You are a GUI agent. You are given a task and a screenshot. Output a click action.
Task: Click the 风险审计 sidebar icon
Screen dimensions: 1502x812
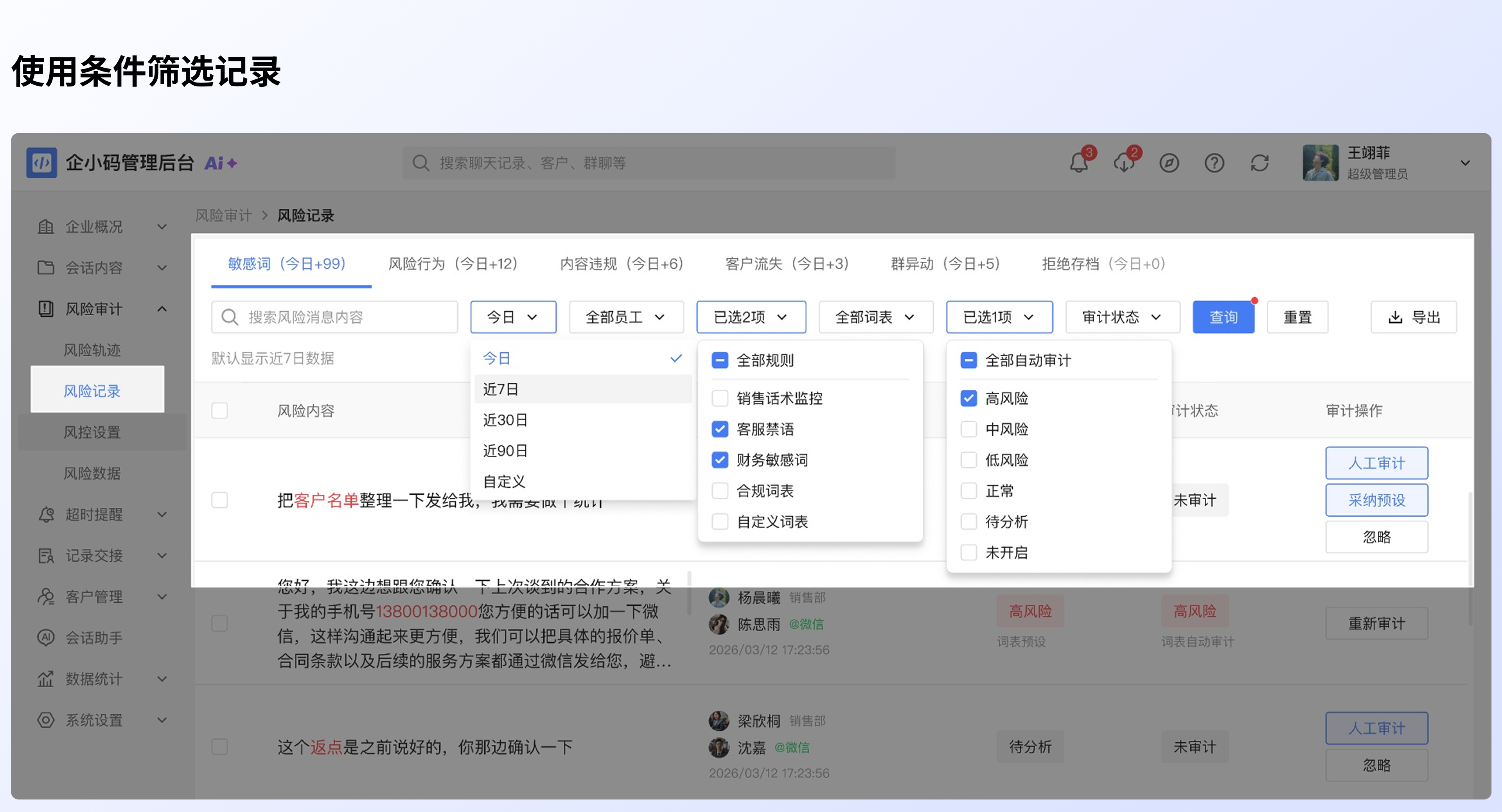point(45,309)
